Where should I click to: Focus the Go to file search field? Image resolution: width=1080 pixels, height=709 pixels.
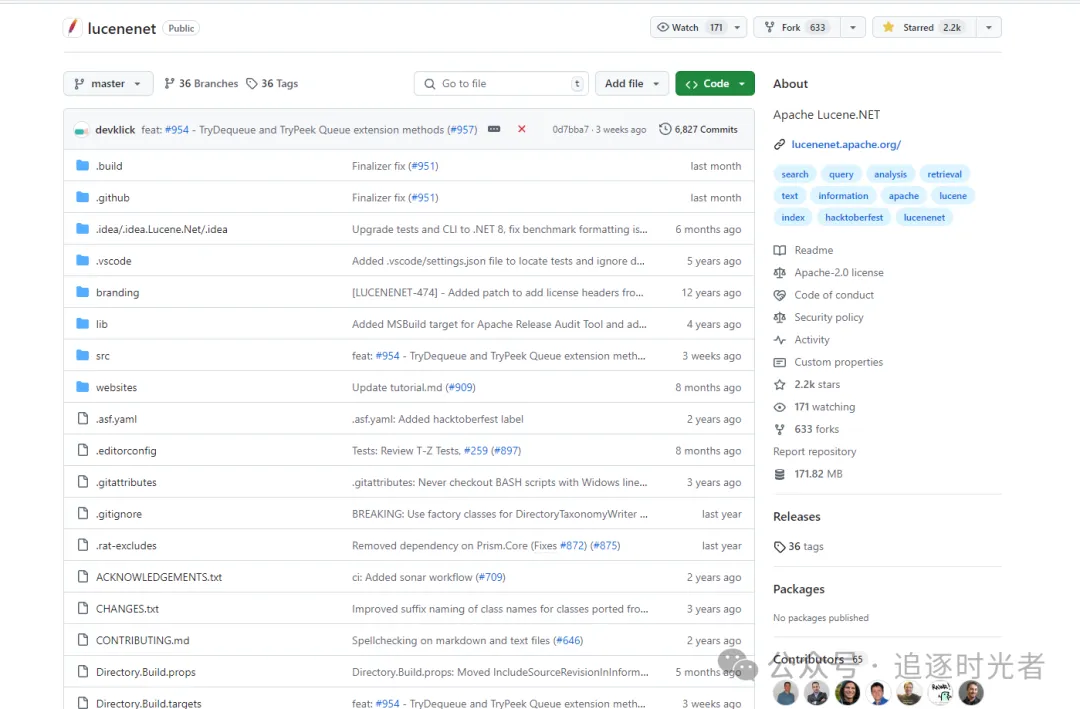500,84
